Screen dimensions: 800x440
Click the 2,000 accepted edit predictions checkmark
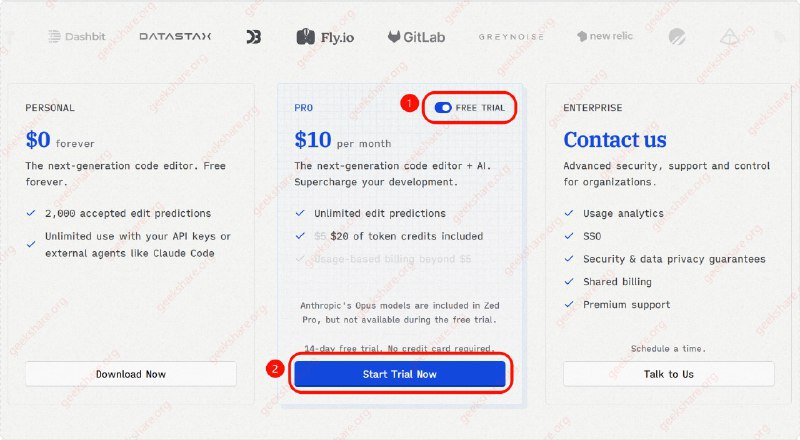click(33, 213)
